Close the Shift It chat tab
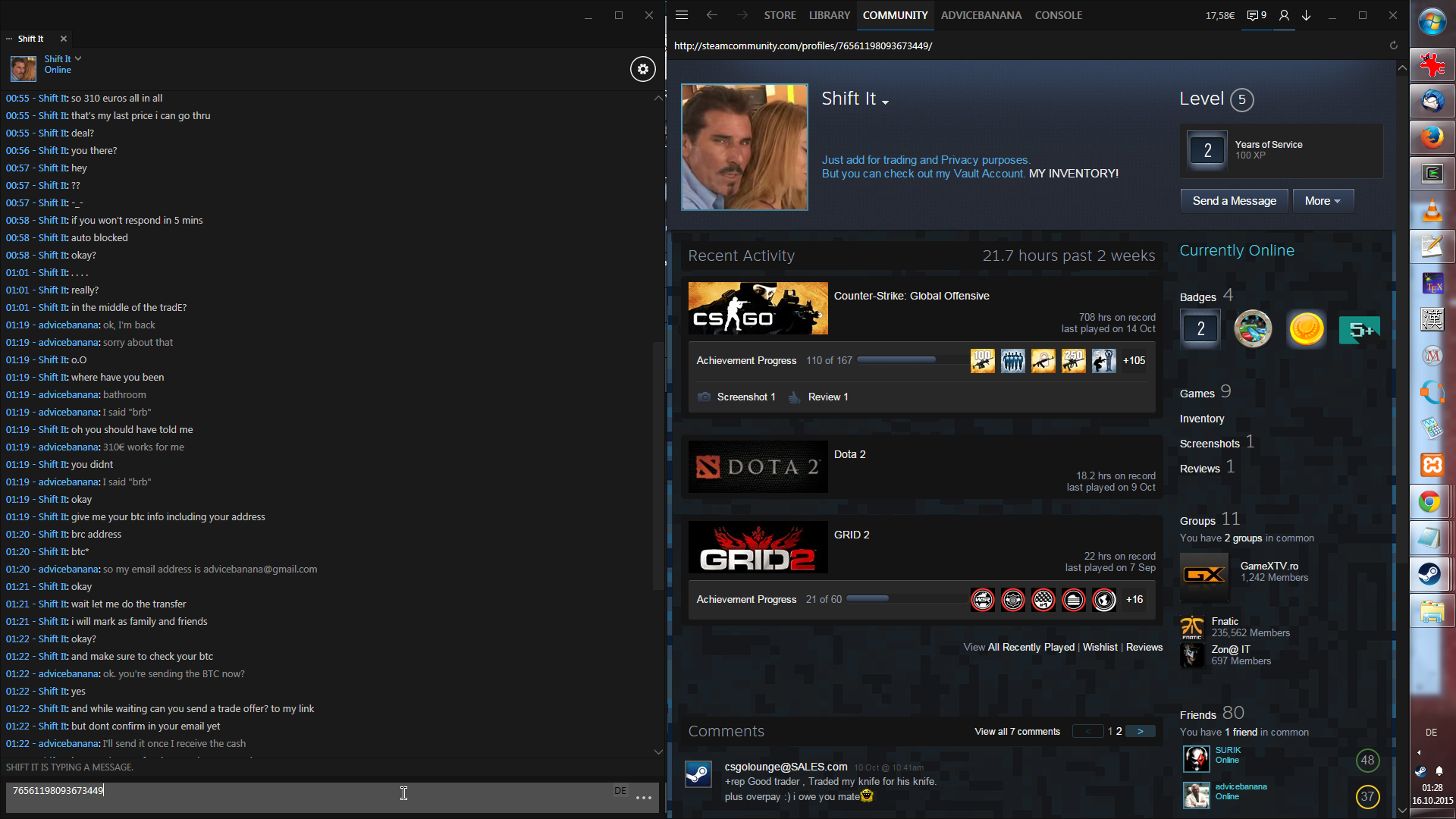 coord(64,39)
